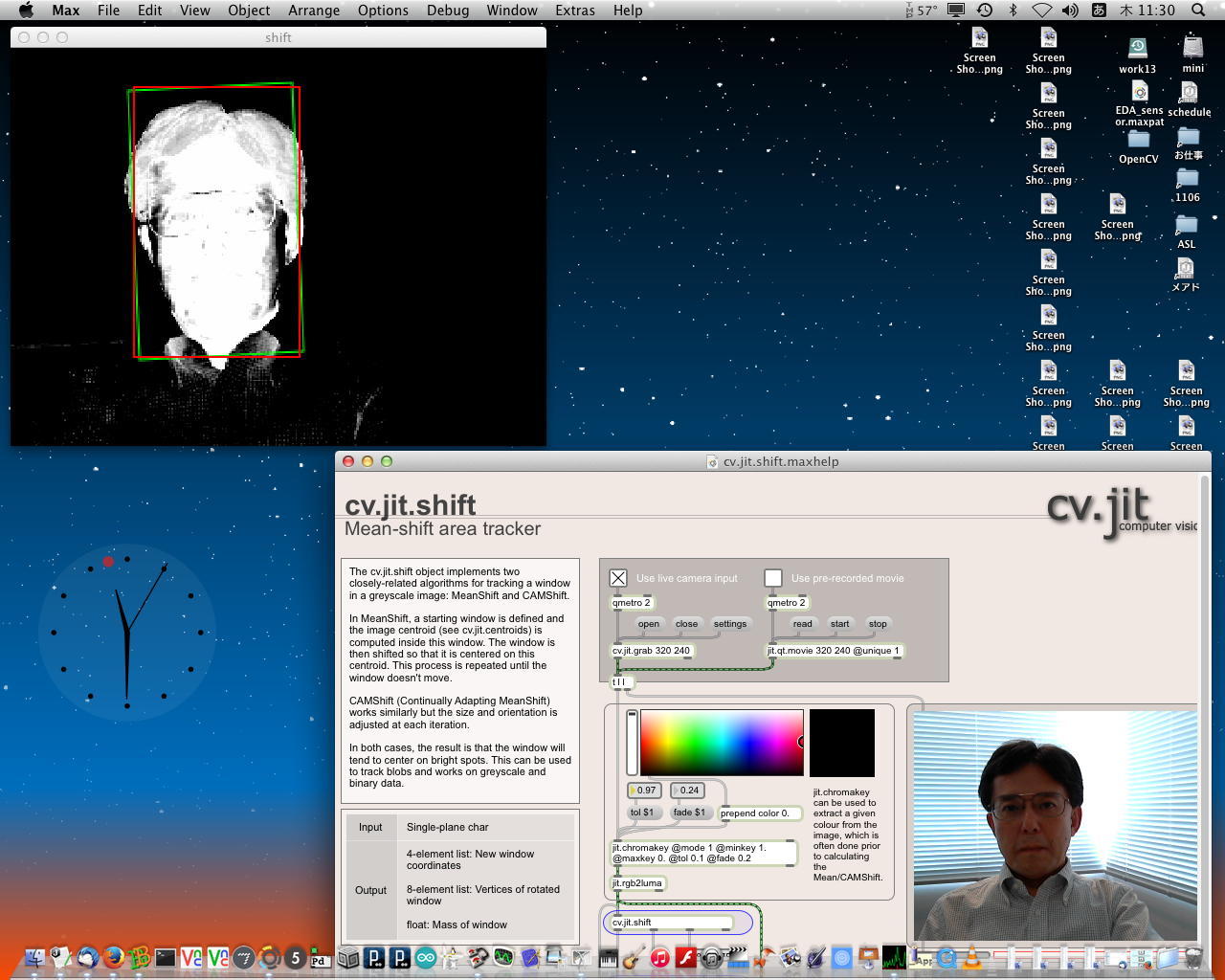Click the settings message button
The width and height of the screenshot is (1225, 980).
(x=729, y=624)
